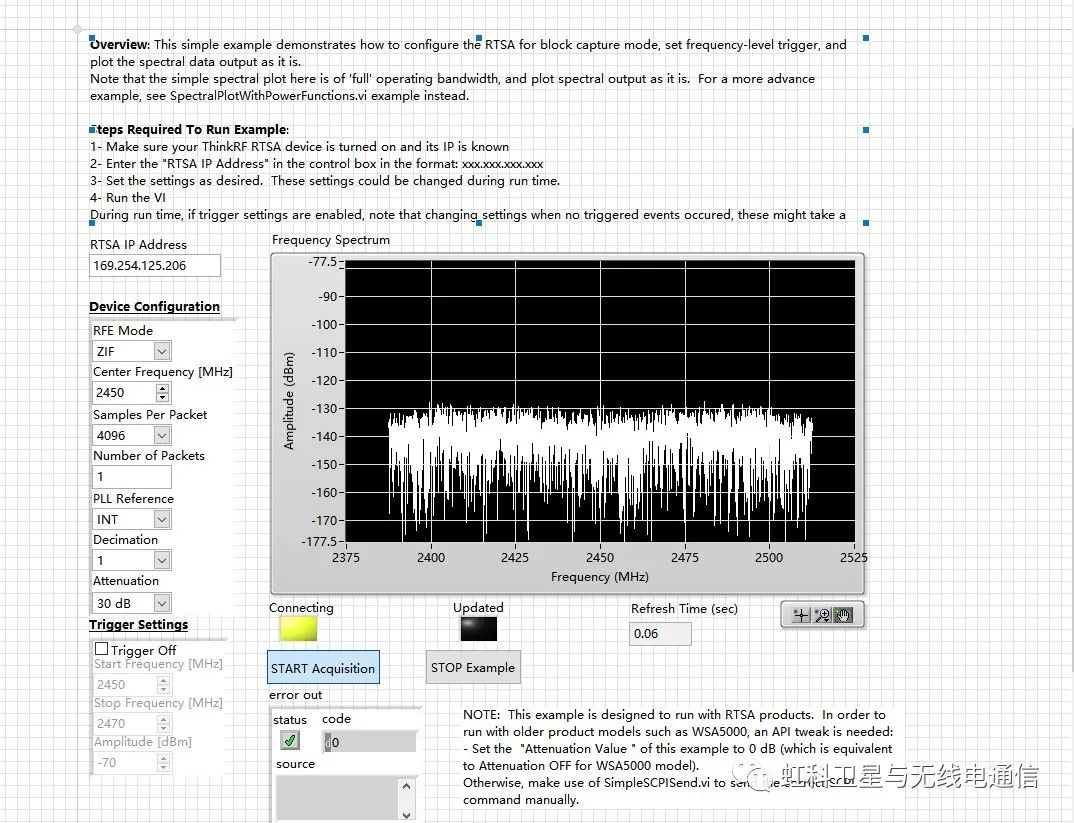Screen dimensions: 1074x823
Task: Click the increment arrow on Center Frequency
Action: [160, 388]
